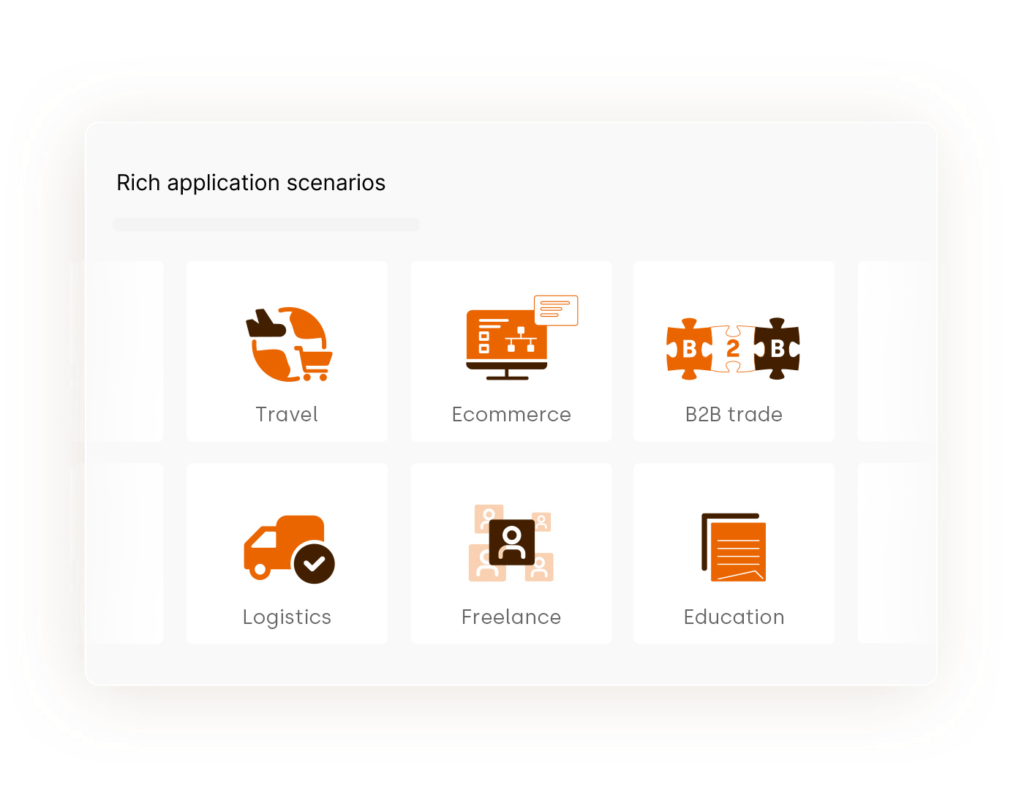The height and width of the screenshot is (790, 1024).
Task: Click the dark puzzle piece labeled B
Action: (777, 349)
